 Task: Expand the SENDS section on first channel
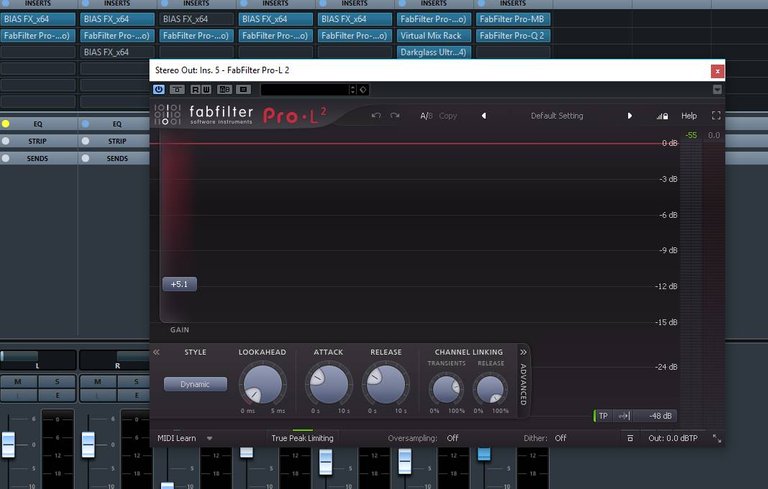point(37,158)
